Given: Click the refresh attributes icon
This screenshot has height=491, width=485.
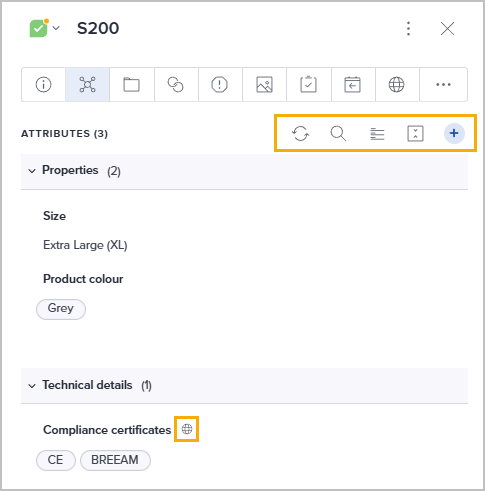Looking at the screenshot, I should (x=300, y=133).
